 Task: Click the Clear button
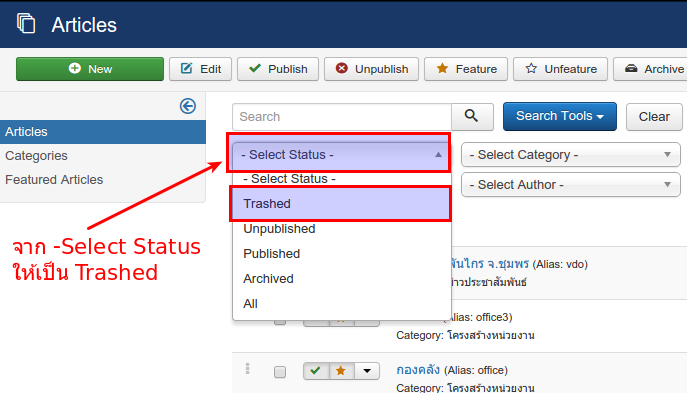pos(654,117)
